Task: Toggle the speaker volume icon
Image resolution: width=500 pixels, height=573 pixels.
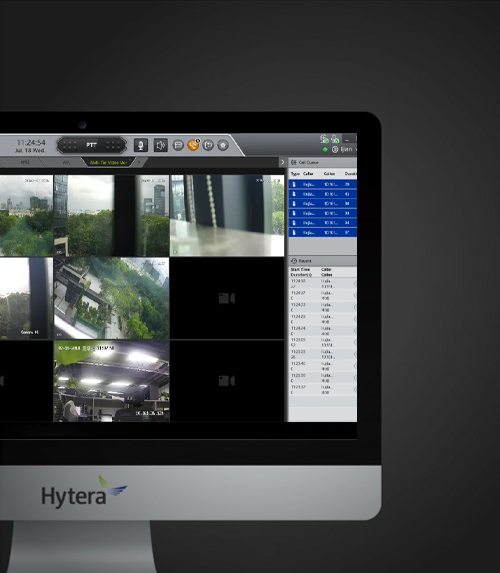Action: (x=160, y=145)
